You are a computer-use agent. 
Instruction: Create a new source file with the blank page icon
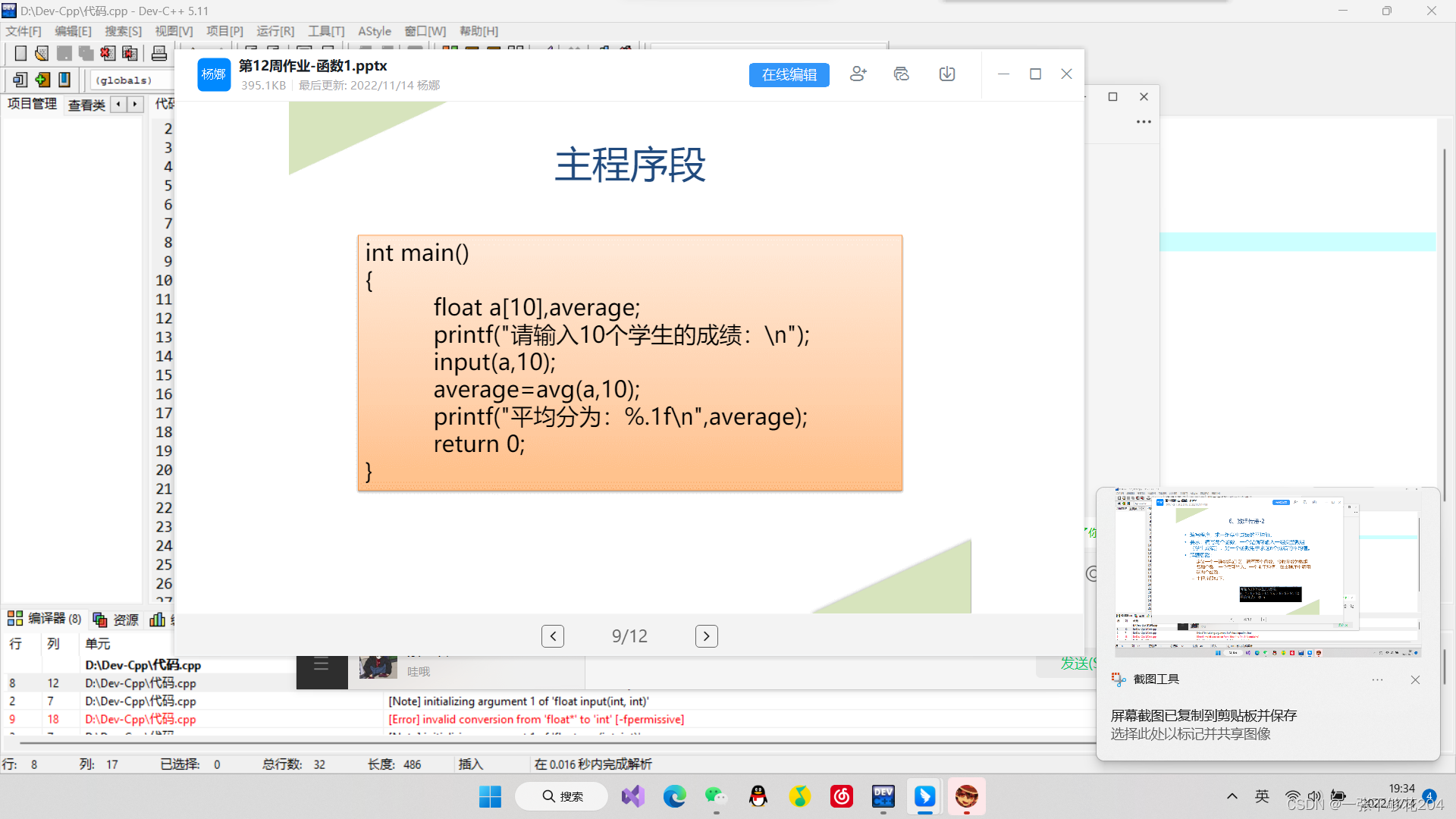(20, 53)
